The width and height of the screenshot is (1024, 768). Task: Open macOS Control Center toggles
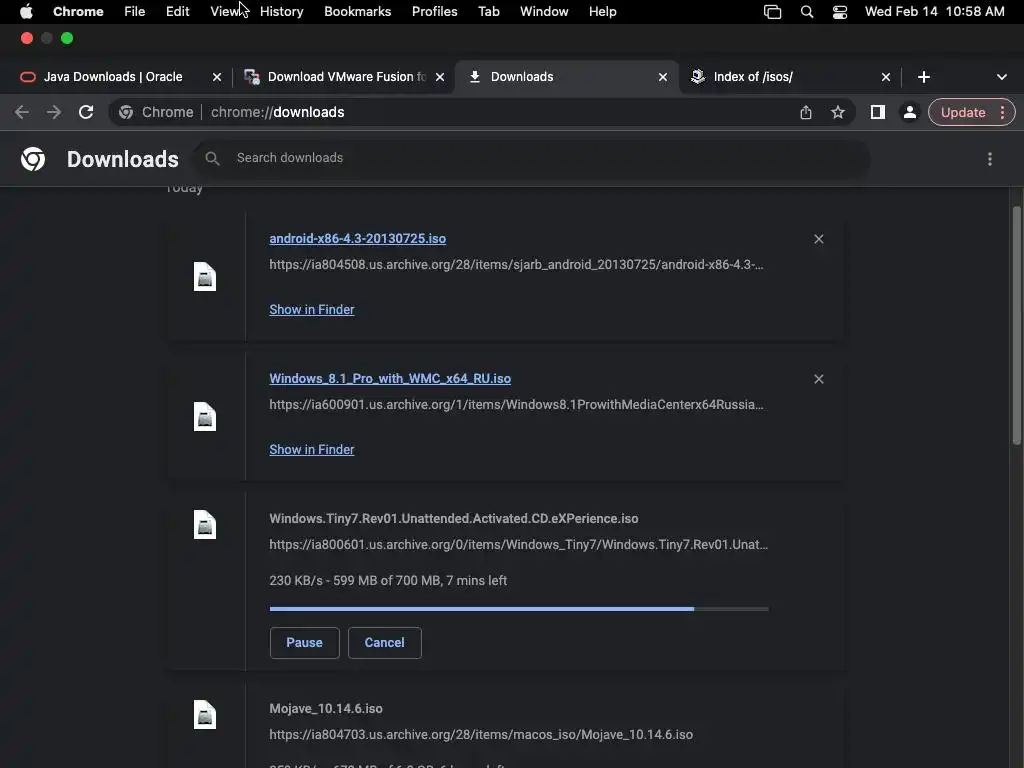click(840, 12)
